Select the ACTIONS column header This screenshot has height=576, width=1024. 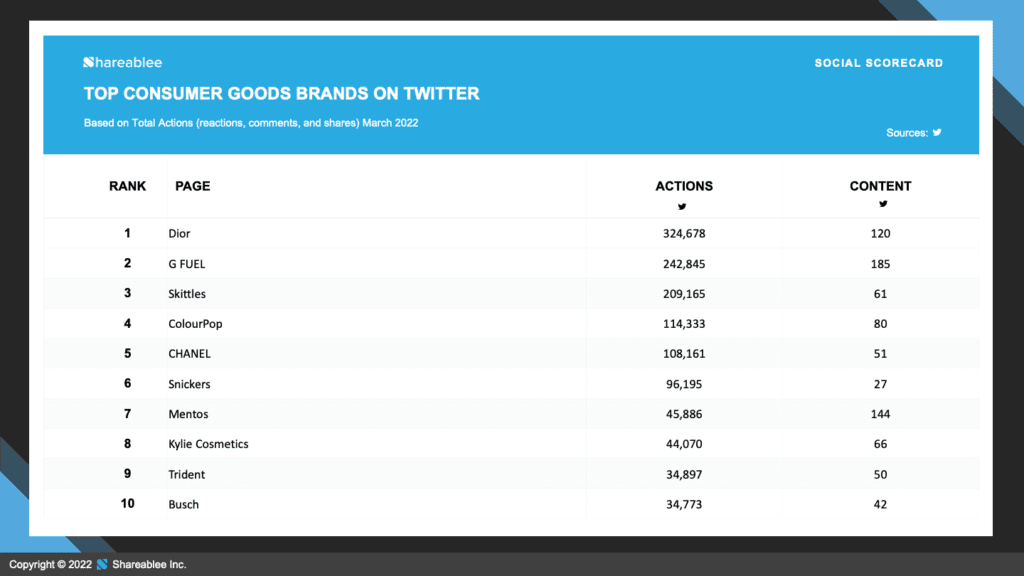point(684,186)
